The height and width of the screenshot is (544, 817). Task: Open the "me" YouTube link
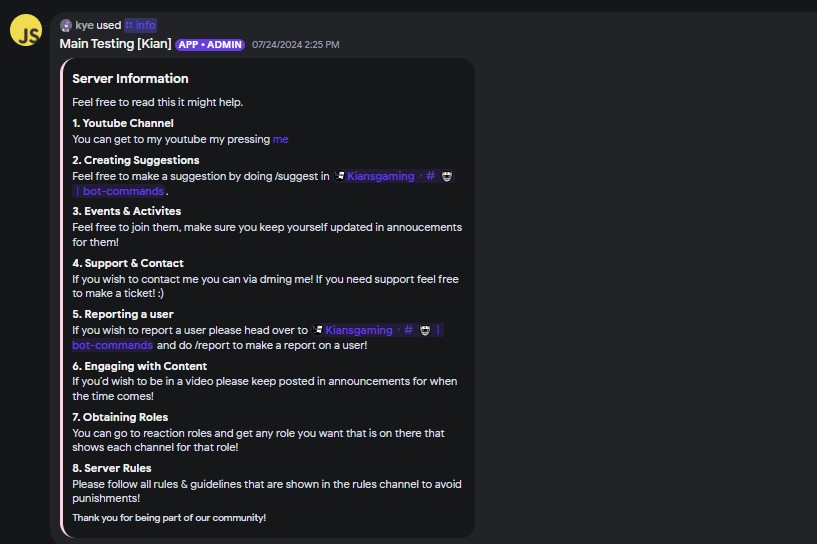[x=280, y=139]
